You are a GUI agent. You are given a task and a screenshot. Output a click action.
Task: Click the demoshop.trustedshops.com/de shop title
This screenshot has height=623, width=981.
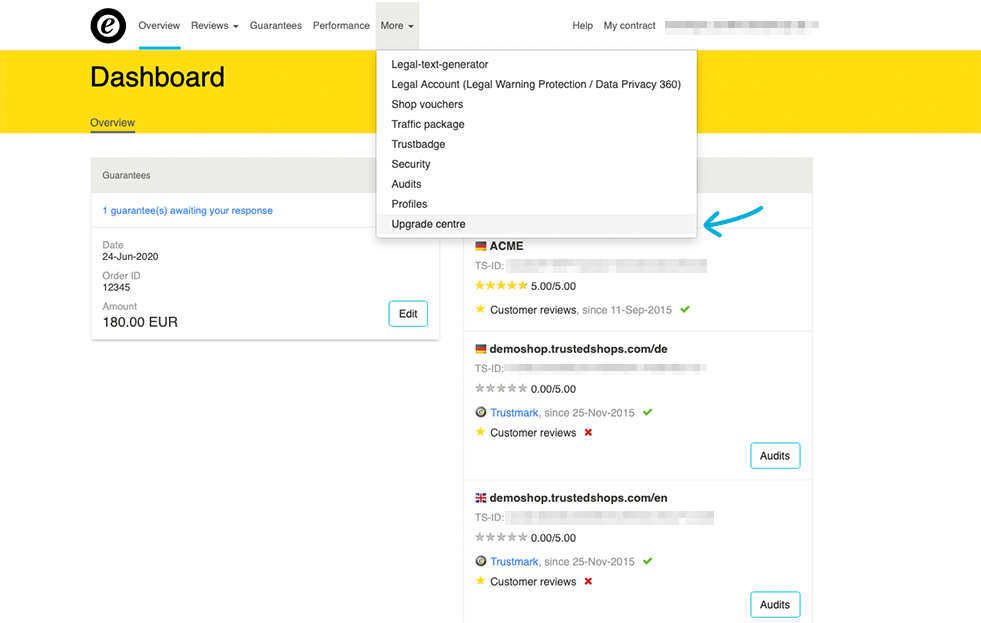click(x=578, y=349)
